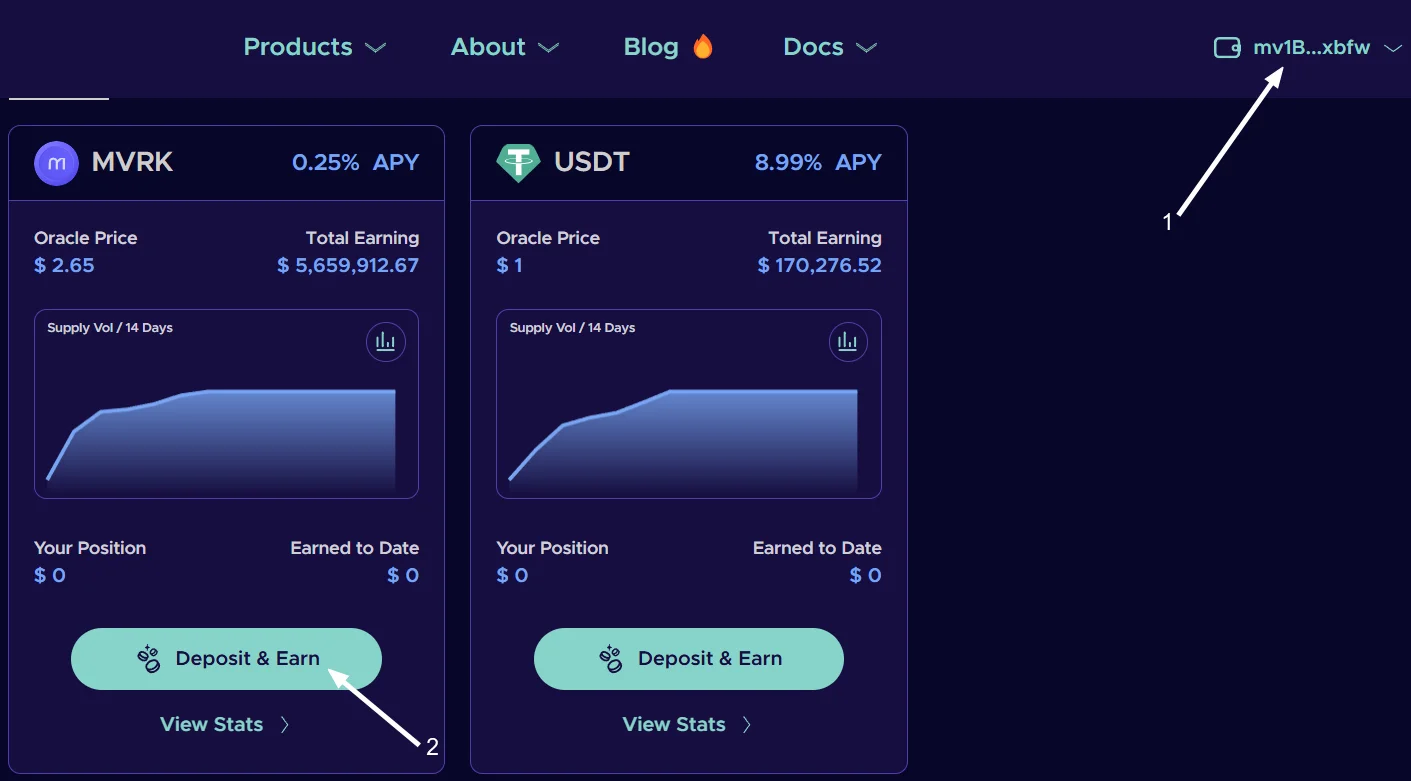Image resolution: width=1411 pixels, height=781 pixels.
Task: Expand the About menu chevron
Action: click(x=548, y=48)
